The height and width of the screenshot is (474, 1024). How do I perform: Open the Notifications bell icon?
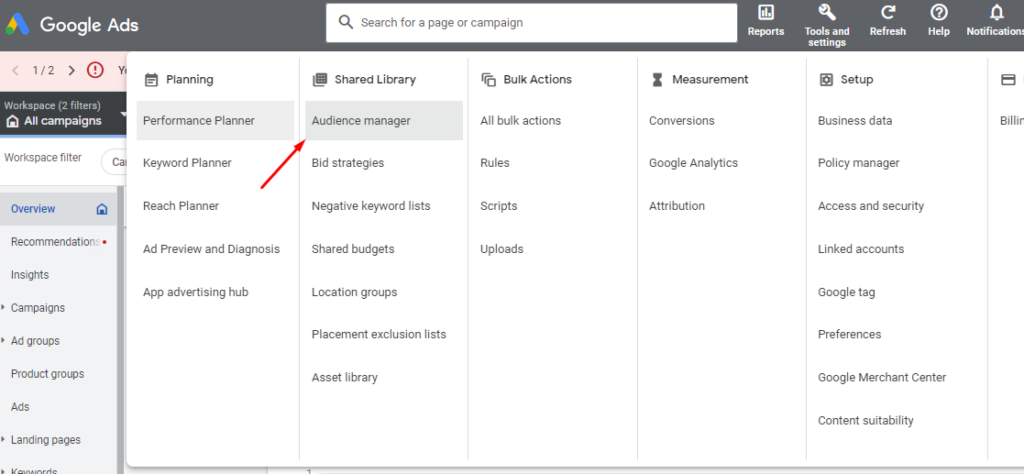[996, 12]
